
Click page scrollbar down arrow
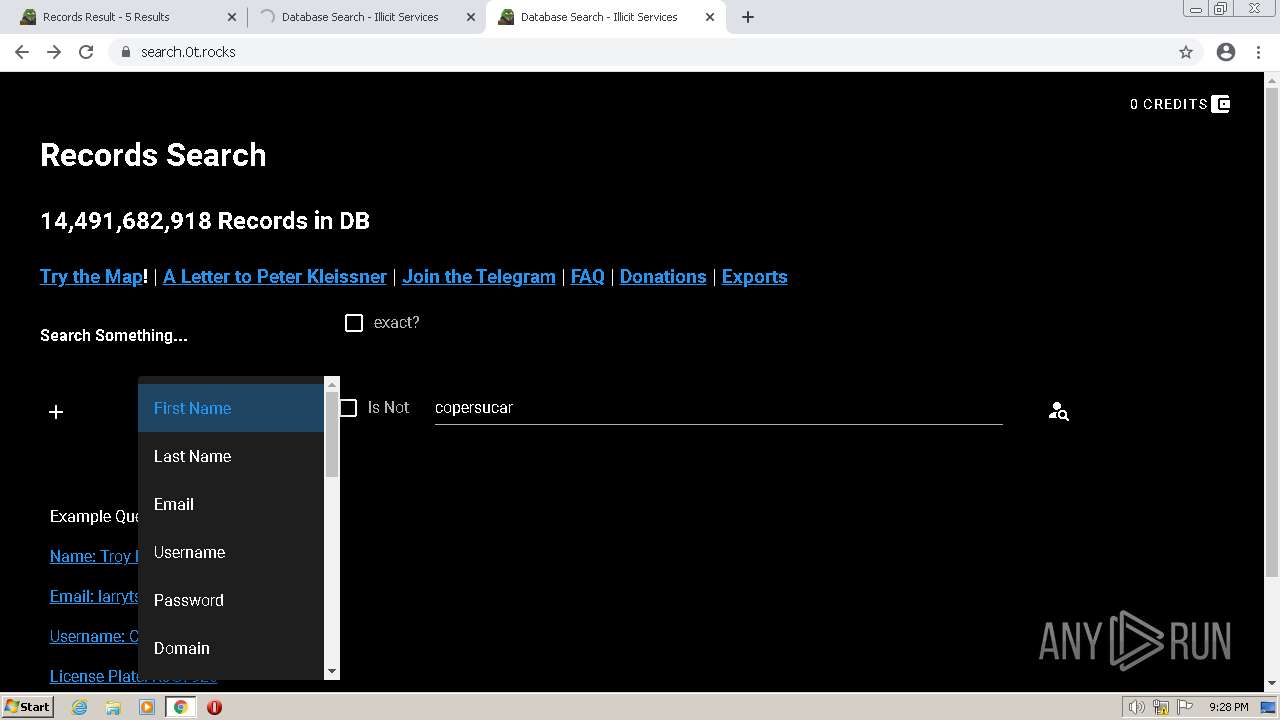tap(1272, 684)
